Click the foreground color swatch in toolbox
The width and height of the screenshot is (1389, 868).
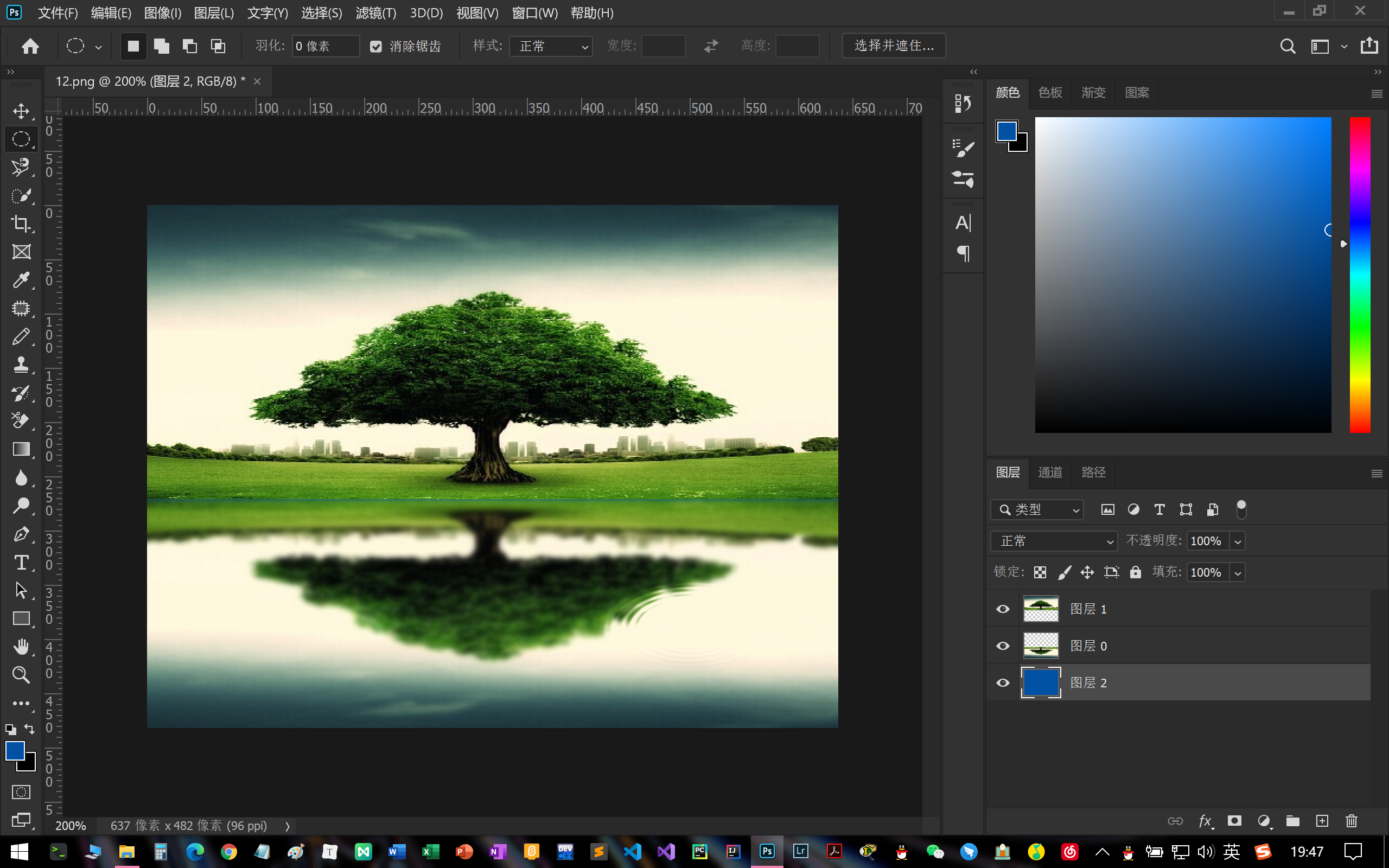tap(15, 750)
